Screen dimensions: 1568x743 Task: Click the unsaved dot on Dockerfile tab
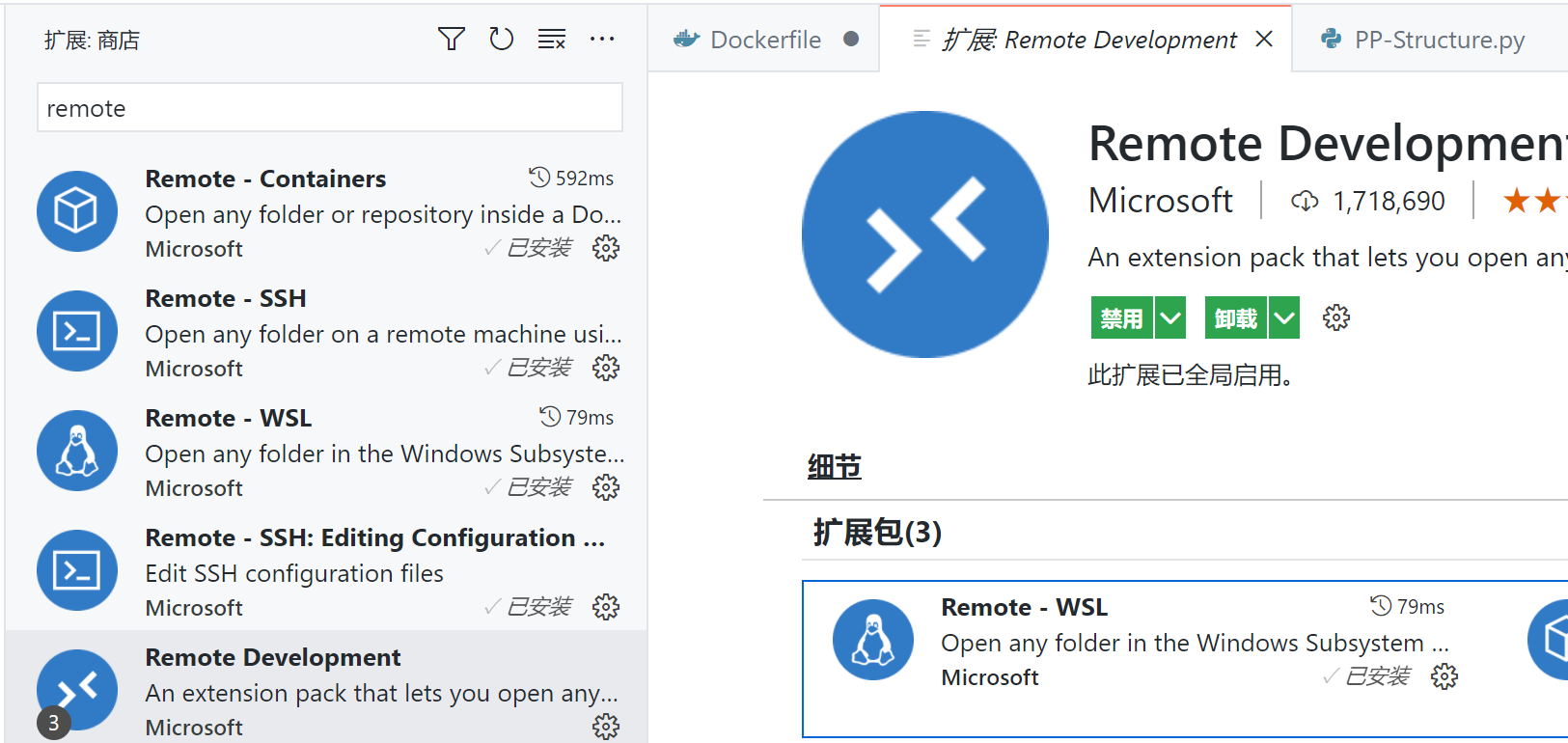pyautogui.click(x=851, y=40)
